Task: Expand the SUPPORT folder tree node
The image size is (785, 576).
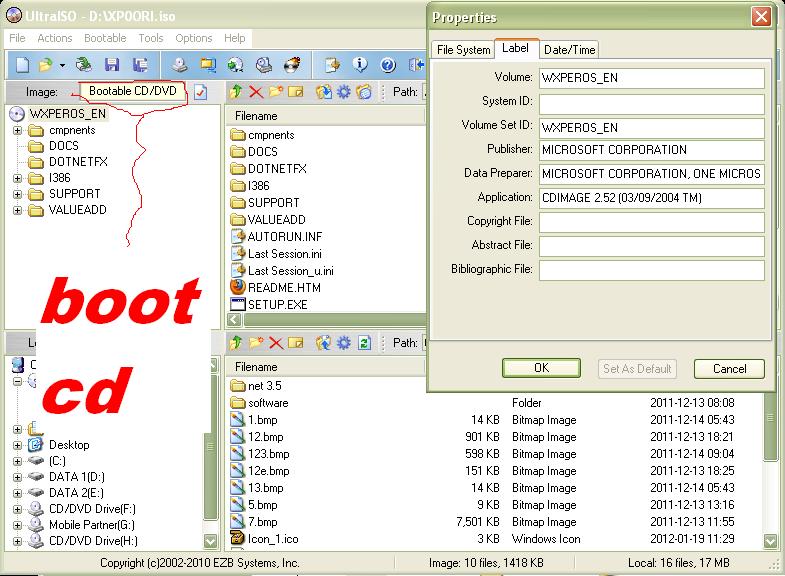Action: click(x=18, y=194)
